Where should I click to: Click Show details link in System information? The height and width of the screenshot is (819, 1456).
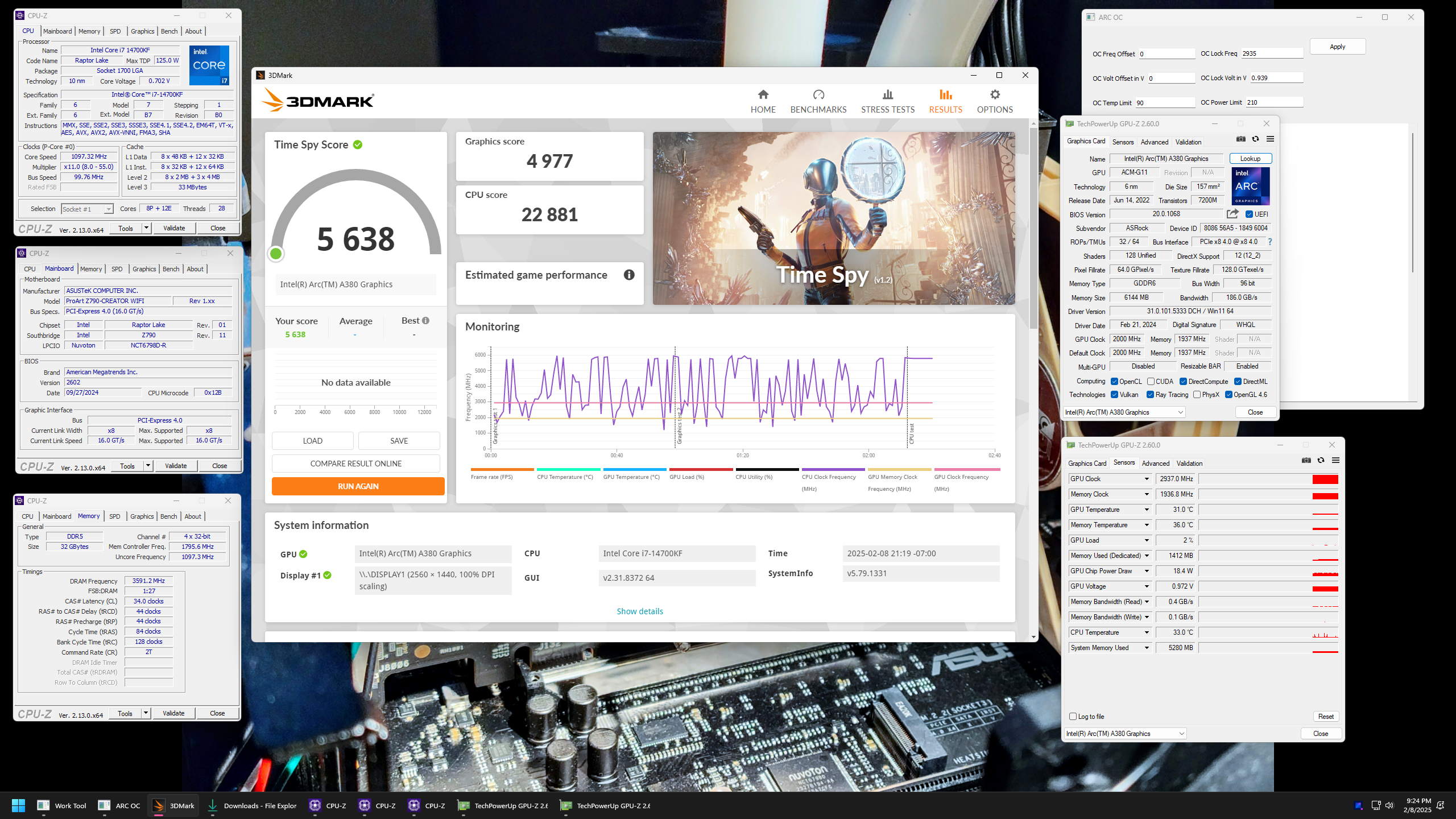coord(640,611)
